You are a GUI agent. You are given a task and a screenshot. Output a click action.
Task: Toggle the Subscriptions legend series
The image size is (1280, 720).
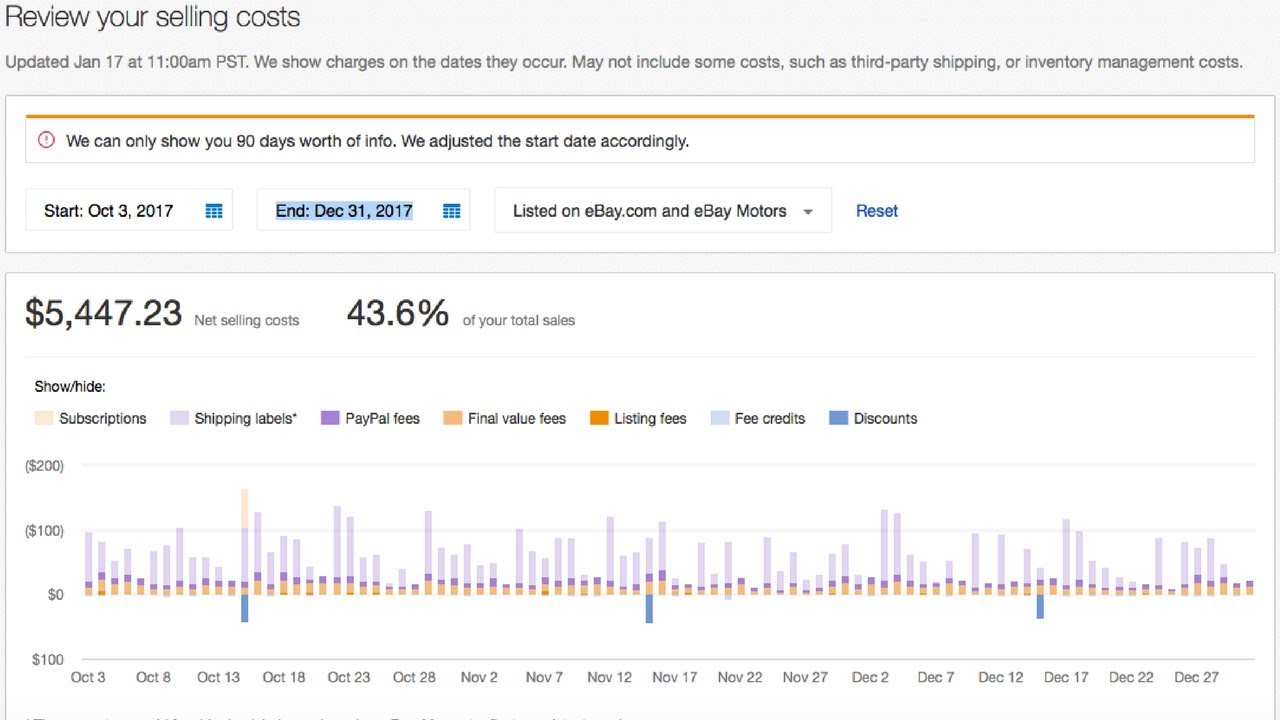(102, 419)
